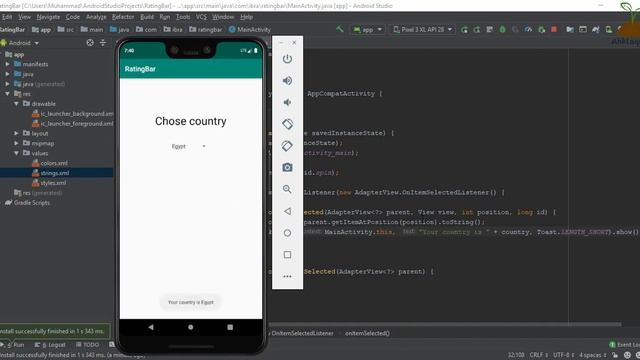Image resolution: width=640 pixels, height=360 pixels.
Task: Open the TODO tool window tab
Action: click(87, 344)
